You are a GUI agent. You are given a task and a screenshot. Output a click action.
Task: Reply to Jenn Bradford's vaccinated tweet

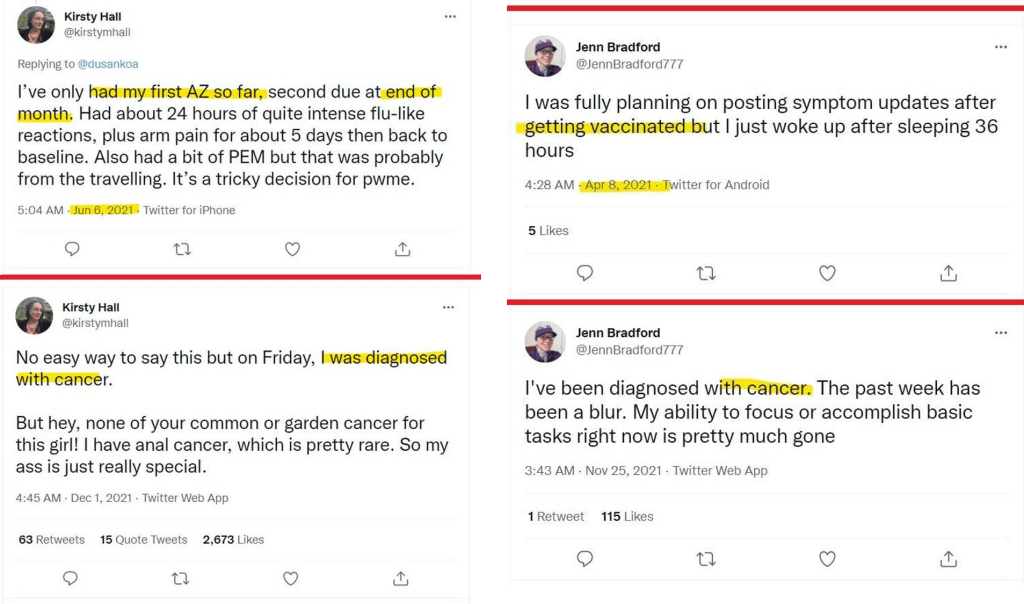[x=585, y=272]
